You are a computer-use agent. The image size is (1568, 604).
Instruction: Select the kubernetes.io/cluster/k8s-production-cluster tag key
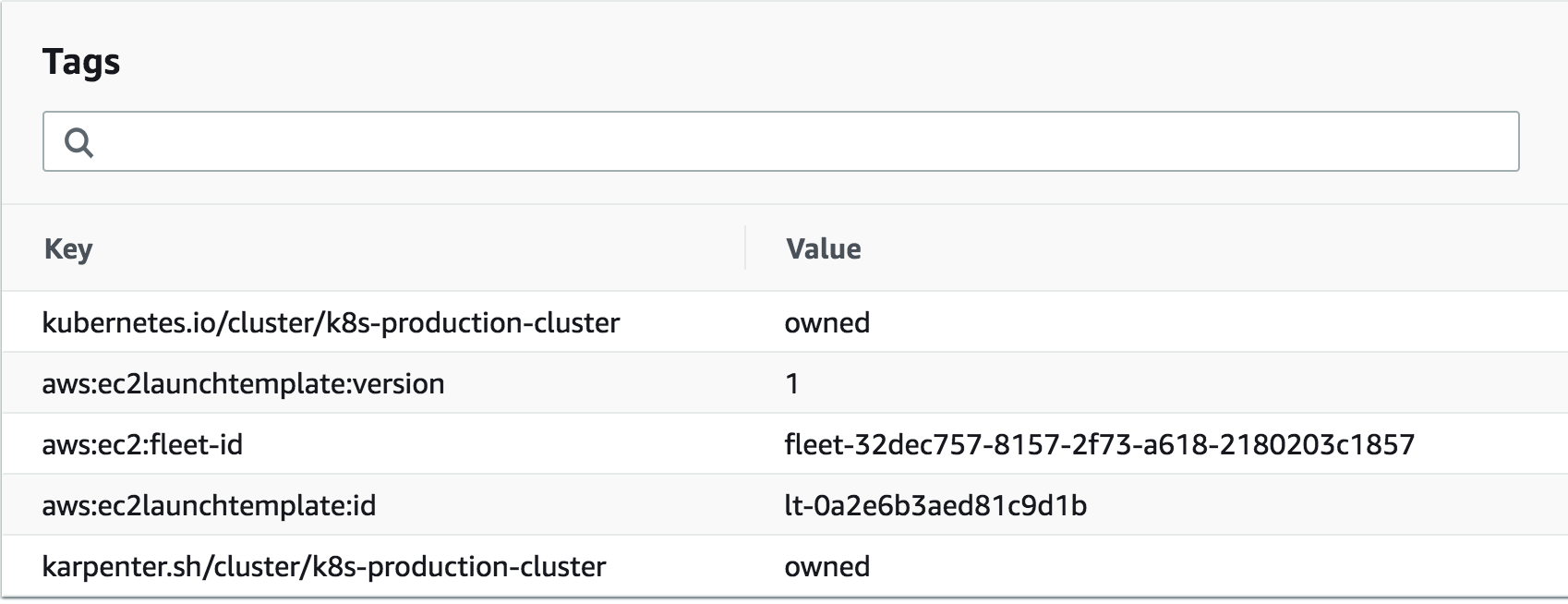[331, 322]
